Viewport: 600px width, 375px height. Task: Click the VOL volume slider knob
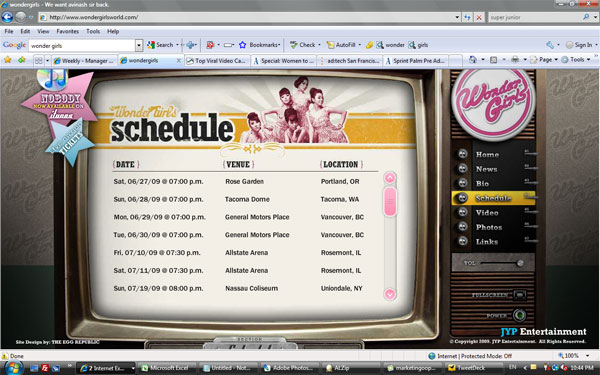pos(520,263)
